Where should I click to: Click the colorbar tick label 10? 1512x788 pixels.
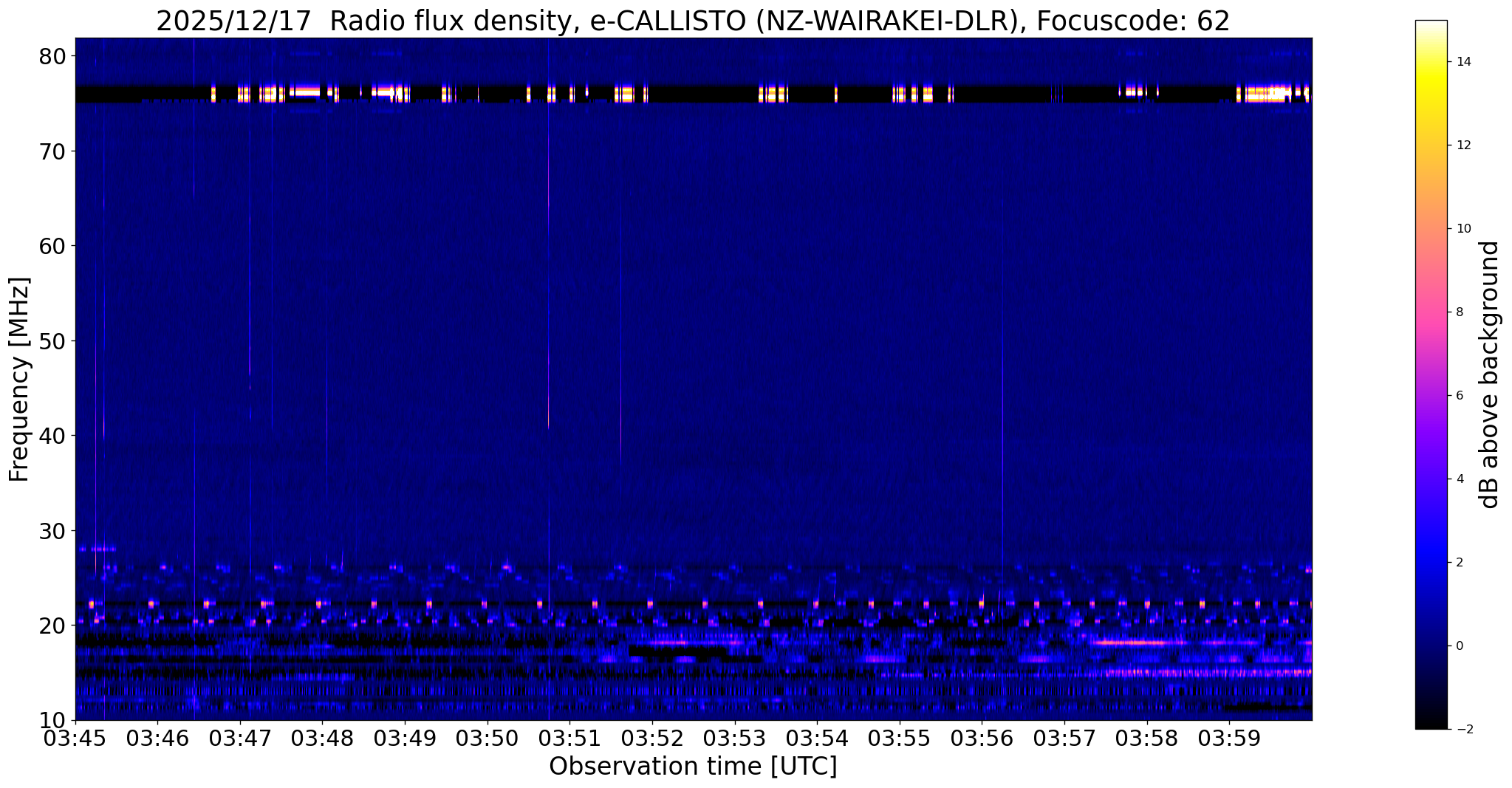[1463, 229]
